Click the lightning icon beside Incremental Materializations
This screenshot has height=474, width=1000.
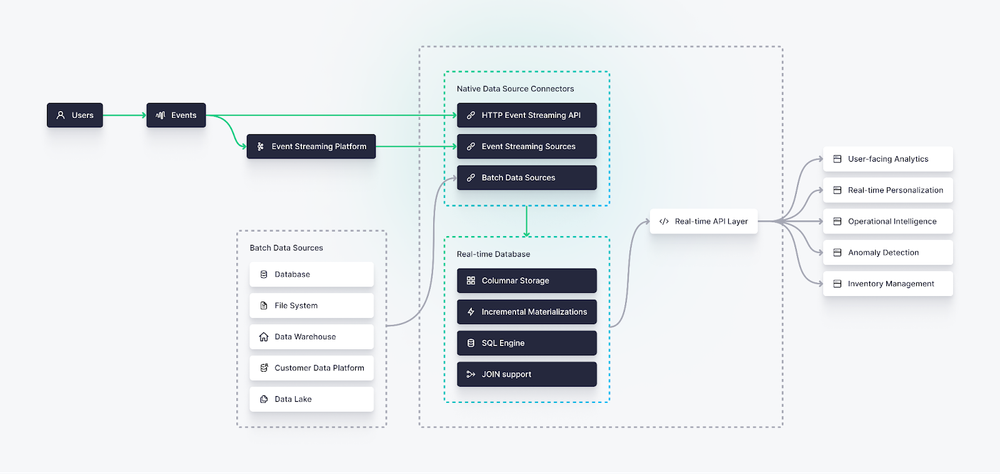click(471, 312)
